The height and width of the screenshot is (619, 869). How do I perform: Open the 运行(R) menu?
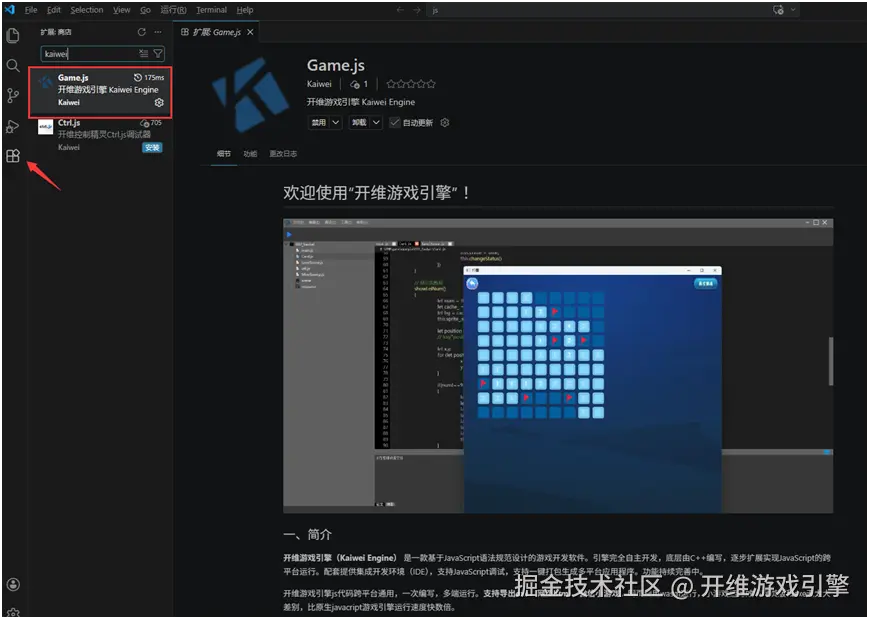tap(173, 10)
